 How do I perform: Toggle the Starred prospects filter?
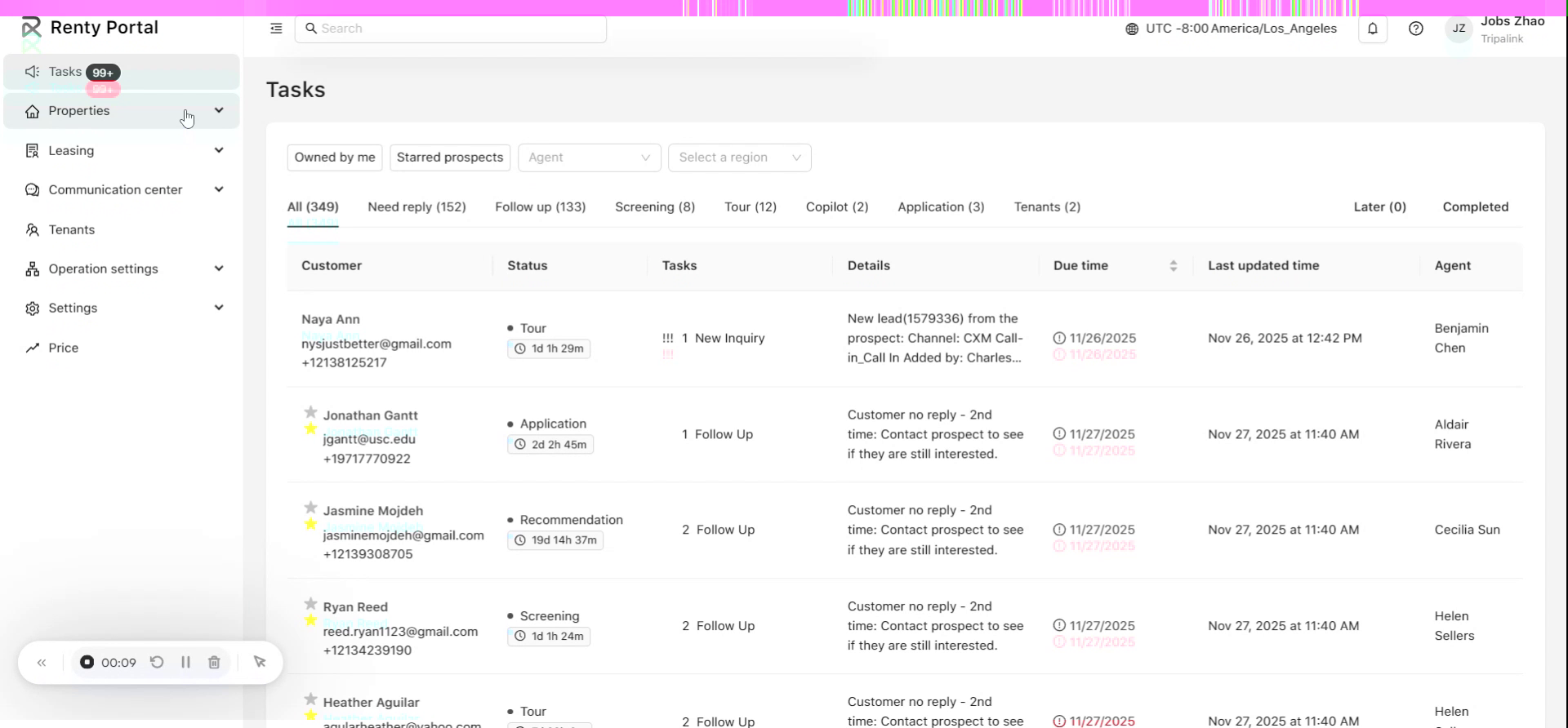[x=450, y=158]
